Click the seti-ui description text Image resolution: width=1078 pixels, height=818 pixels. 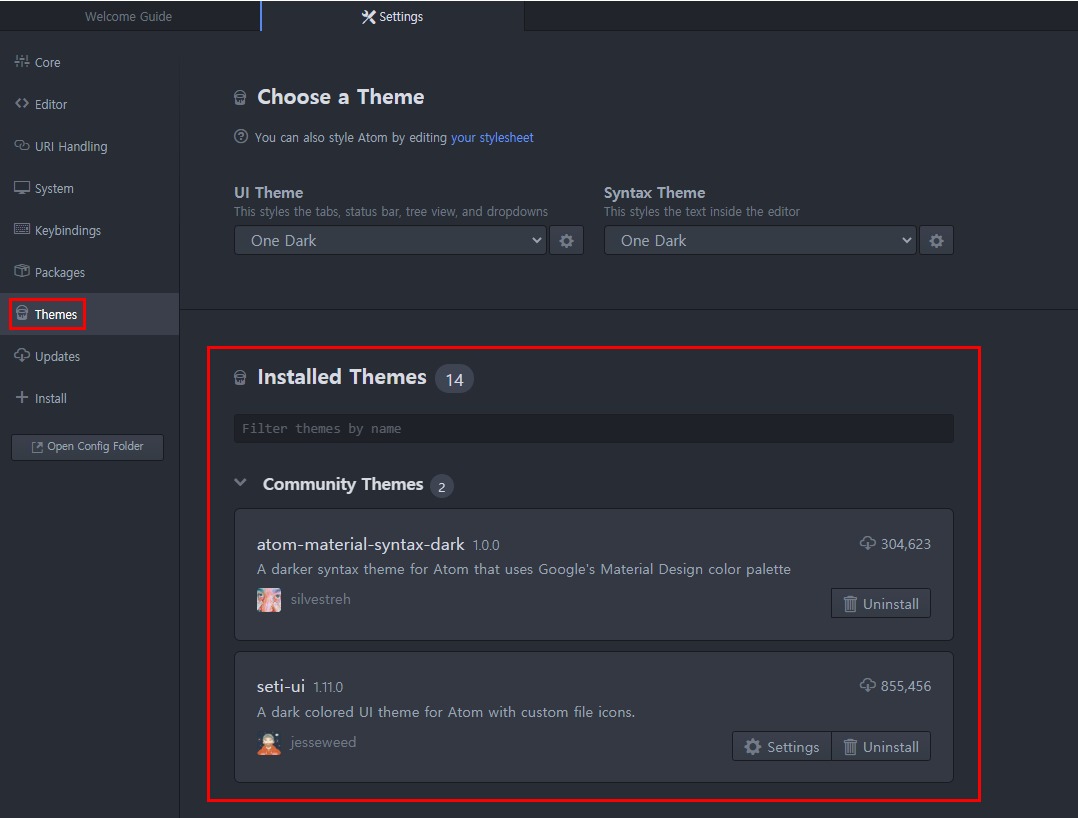pyautogui.click(x=446, y=712)
